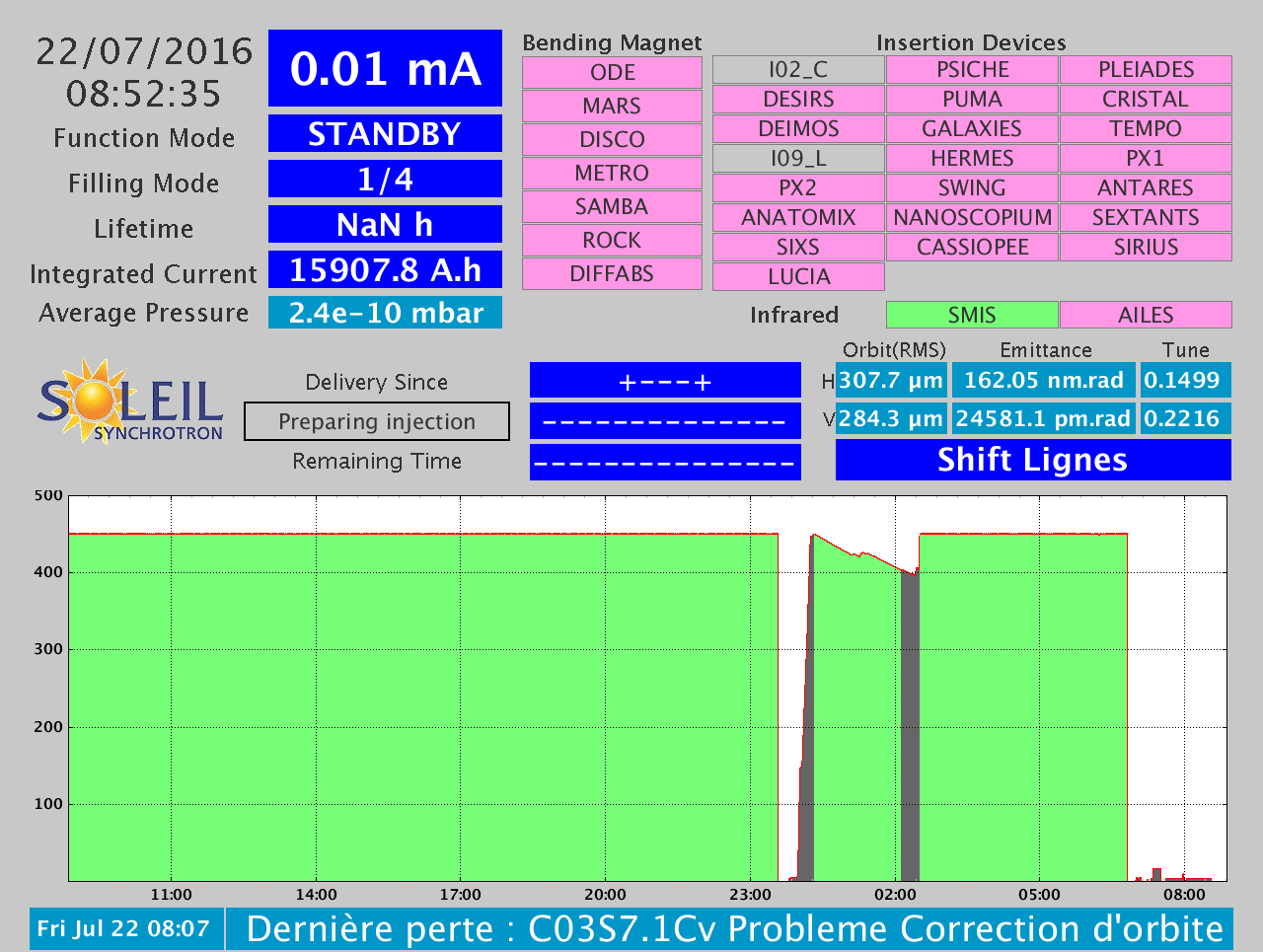This screenshot has width=1263, height=952.
Task: Click the 1/4 filling mode value
Action: (385, 179)
